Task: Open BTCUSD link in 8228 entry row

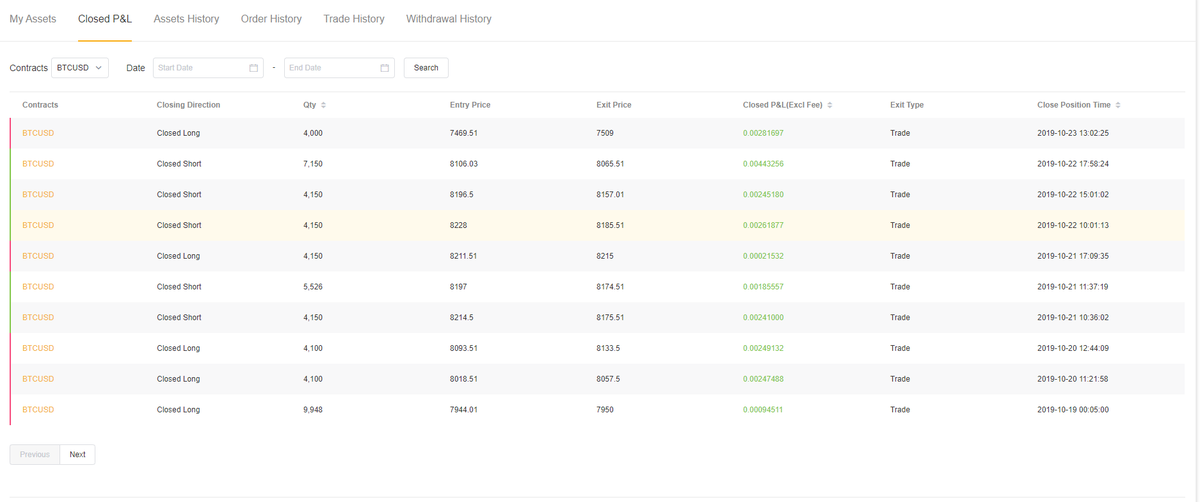Action: click(x=38, y=225)
